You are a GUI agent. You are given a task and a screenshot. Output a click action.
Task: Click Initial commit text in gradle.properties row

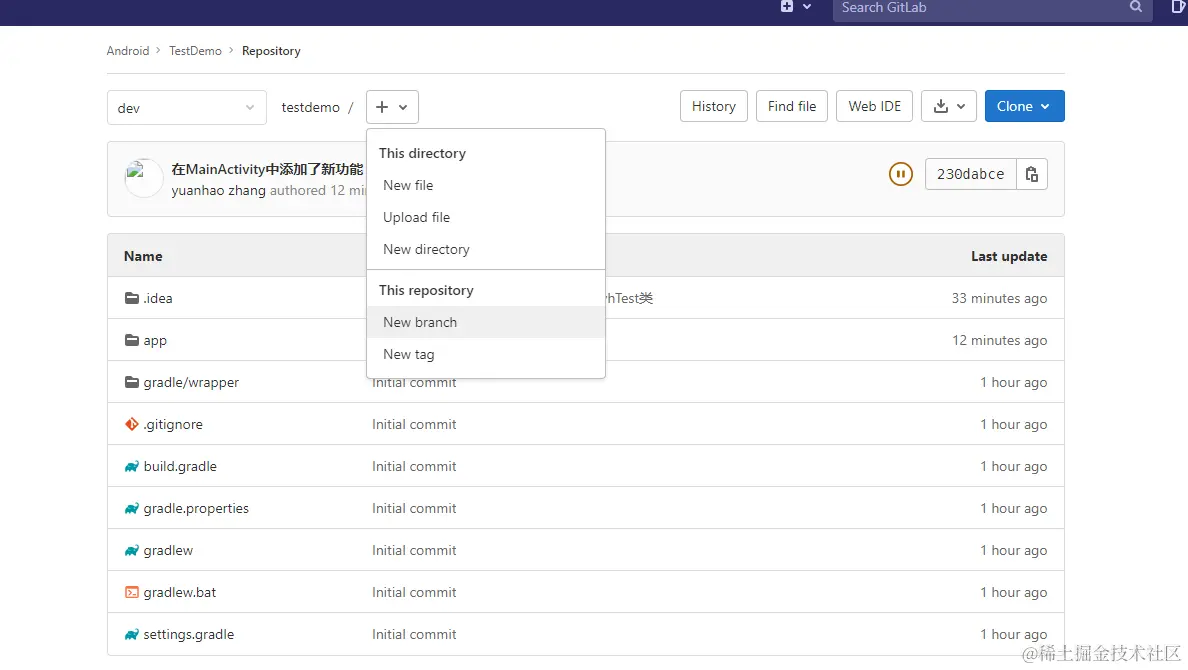click(414, 509)
